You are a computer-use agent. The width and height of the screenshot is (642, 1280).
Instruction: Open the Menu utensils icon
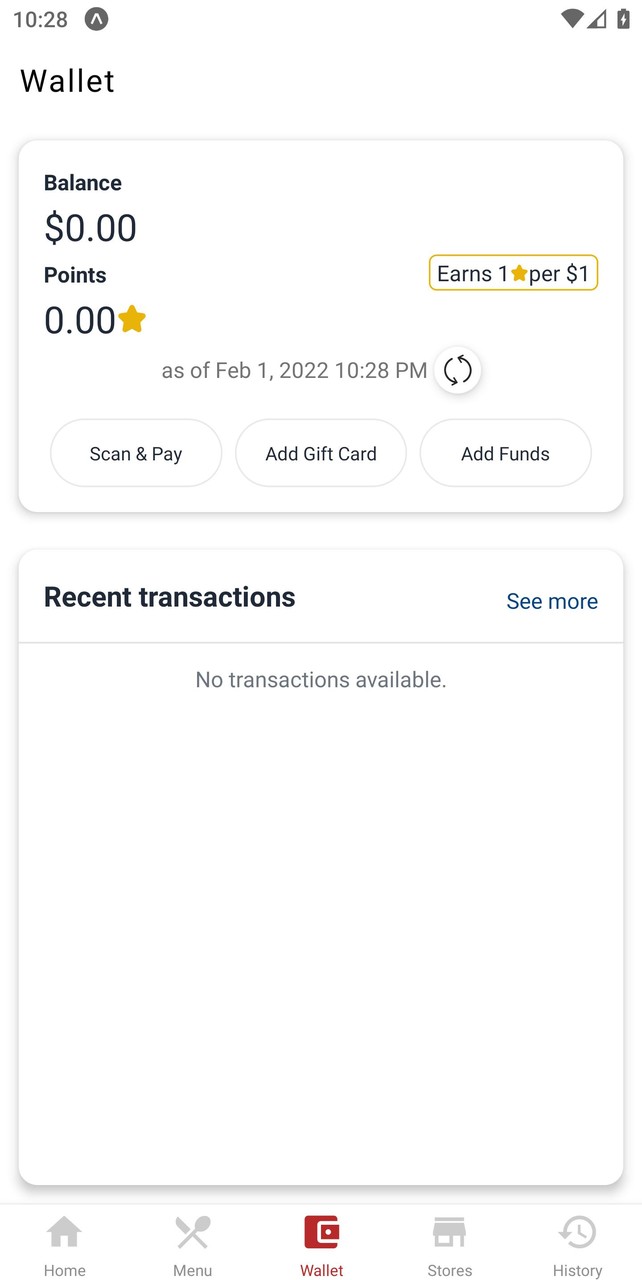coord(193,1233)
